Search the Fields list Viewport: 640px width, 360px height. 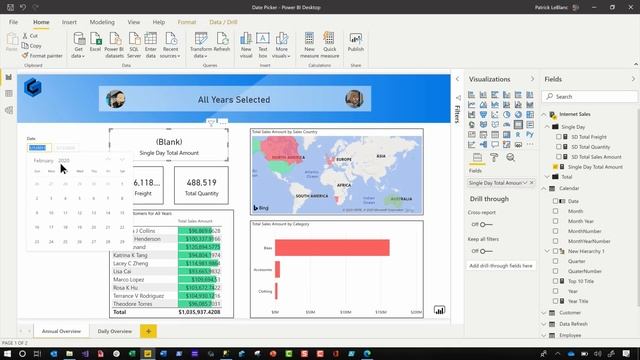coord(590,97)
